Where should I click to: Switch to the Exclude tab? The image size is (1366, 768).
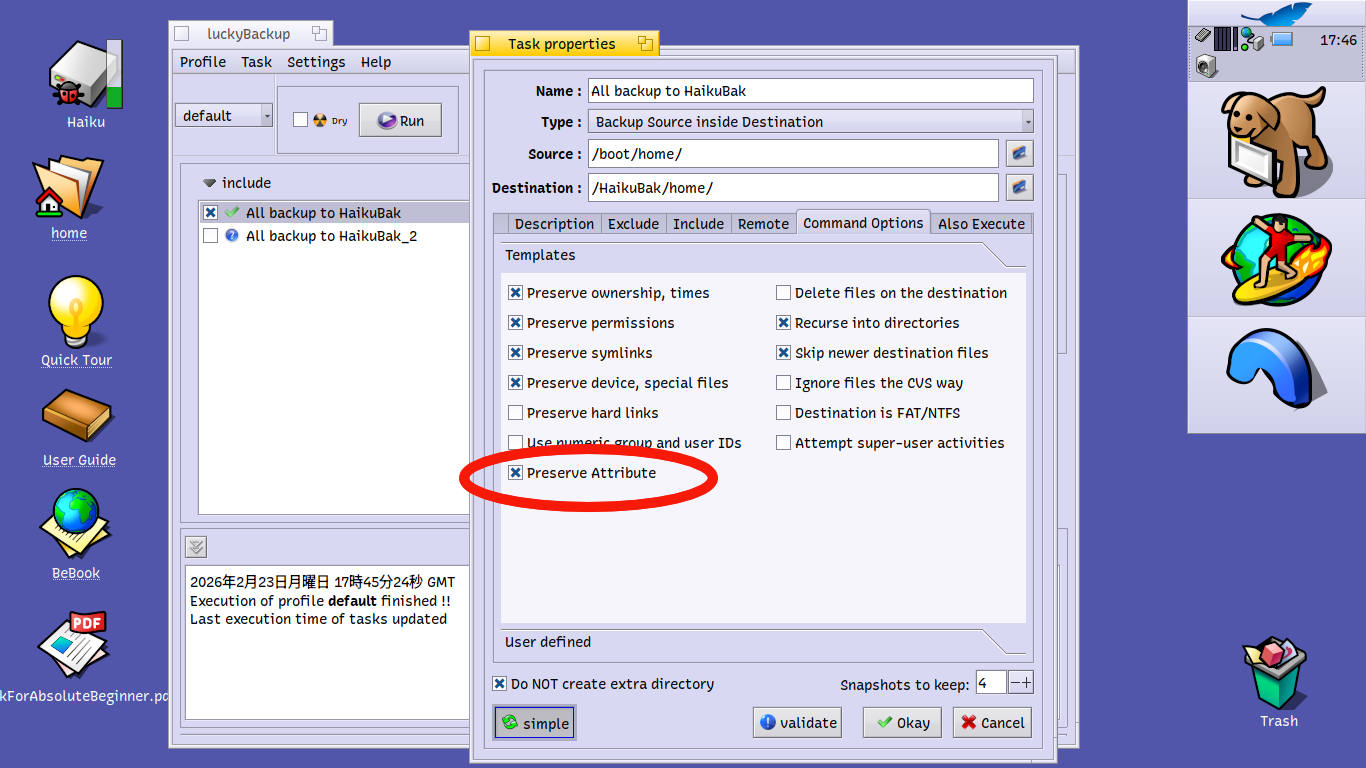pos(633,224)
